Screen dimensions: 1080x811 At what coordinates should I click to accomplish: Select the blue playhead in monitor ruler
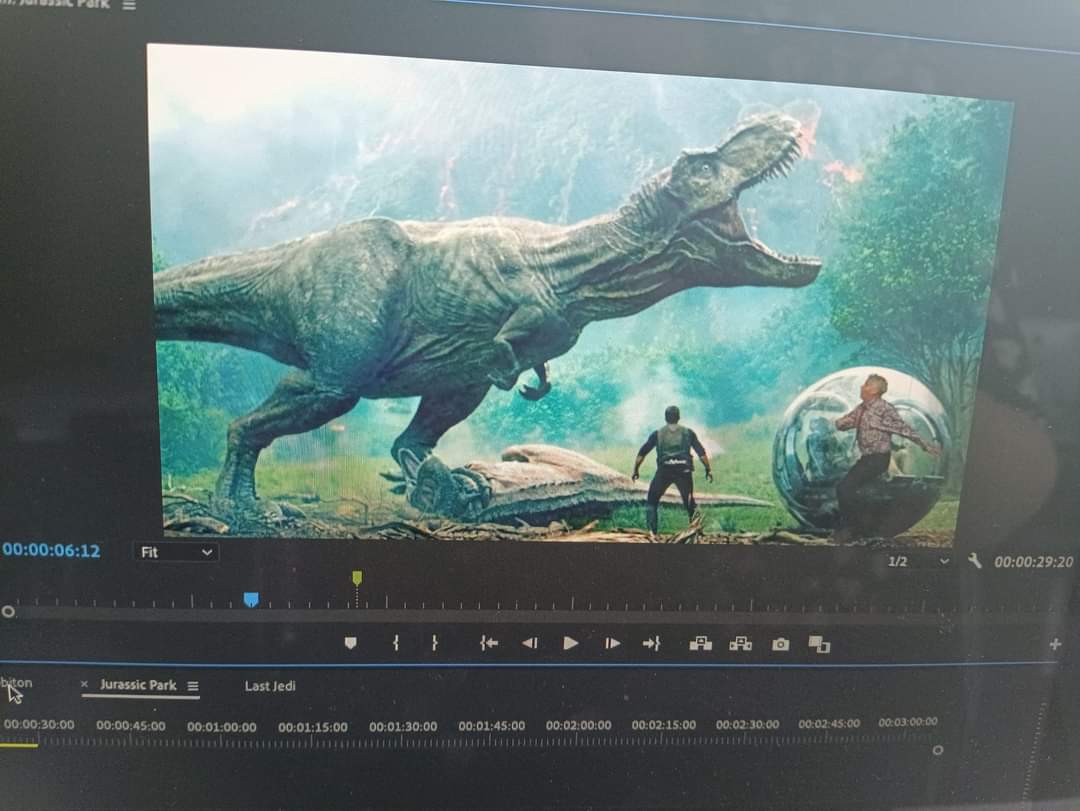tap(251, 599)
